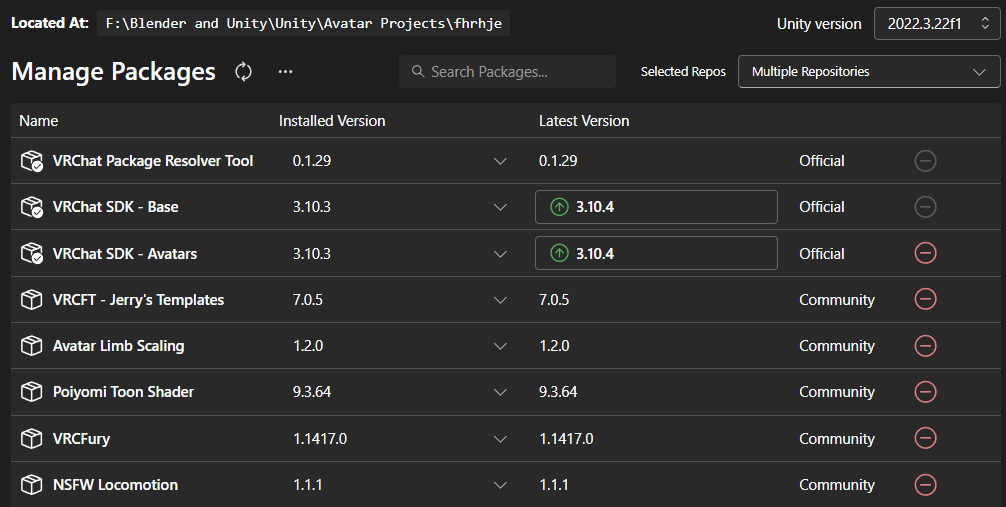Click installed version 7.0.5 value
Viewport: 1006px width, 507px height.
click(x=308, y=300)
